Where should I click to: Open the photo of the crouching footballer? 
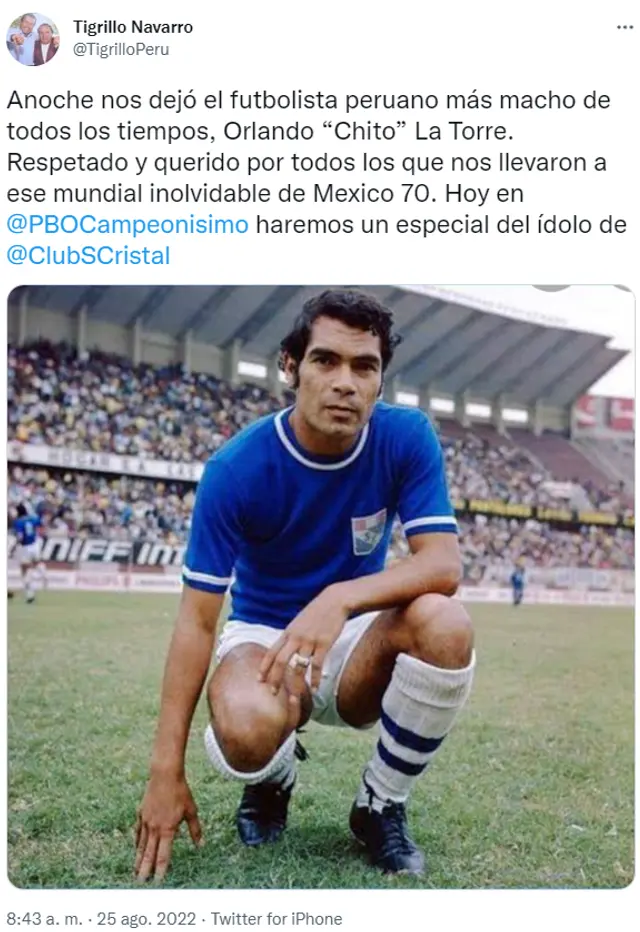(321, 587)
